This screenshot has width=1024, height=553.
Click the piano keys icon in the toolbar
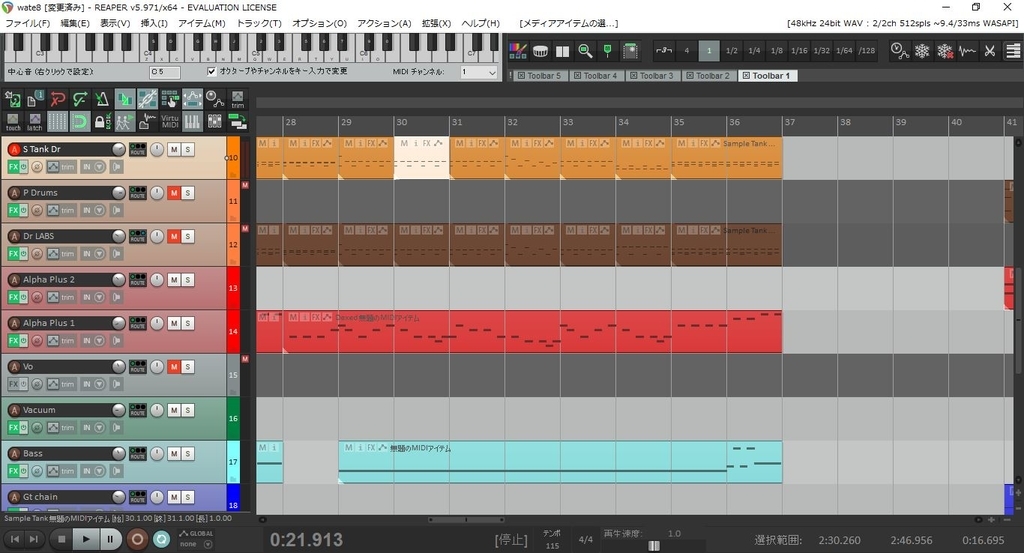click(192, 121)
